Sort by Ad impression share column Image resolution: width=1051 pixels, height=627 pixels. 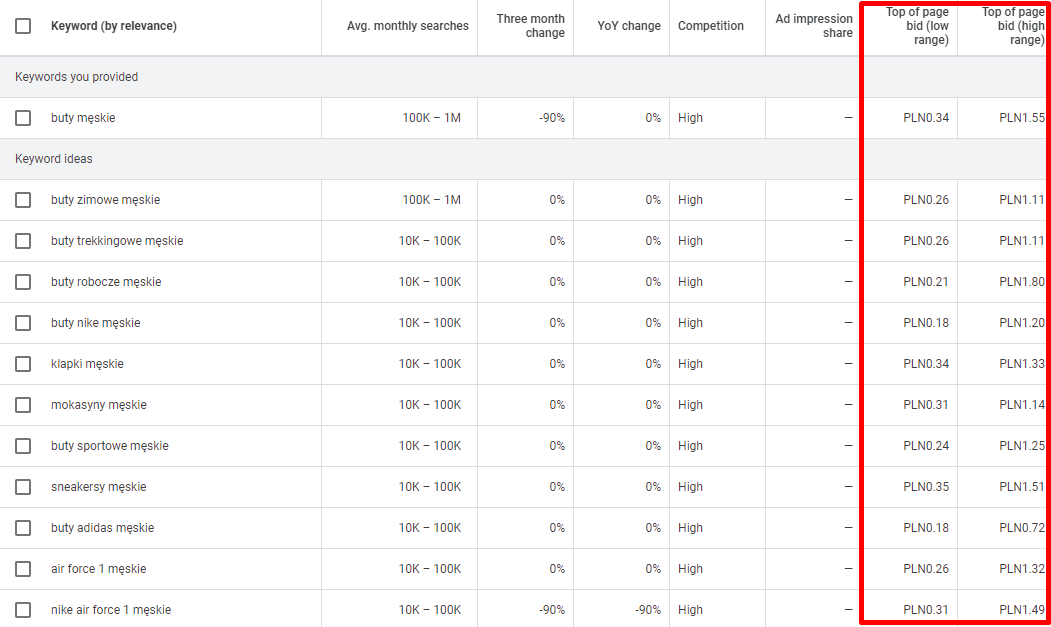[814, 26]
